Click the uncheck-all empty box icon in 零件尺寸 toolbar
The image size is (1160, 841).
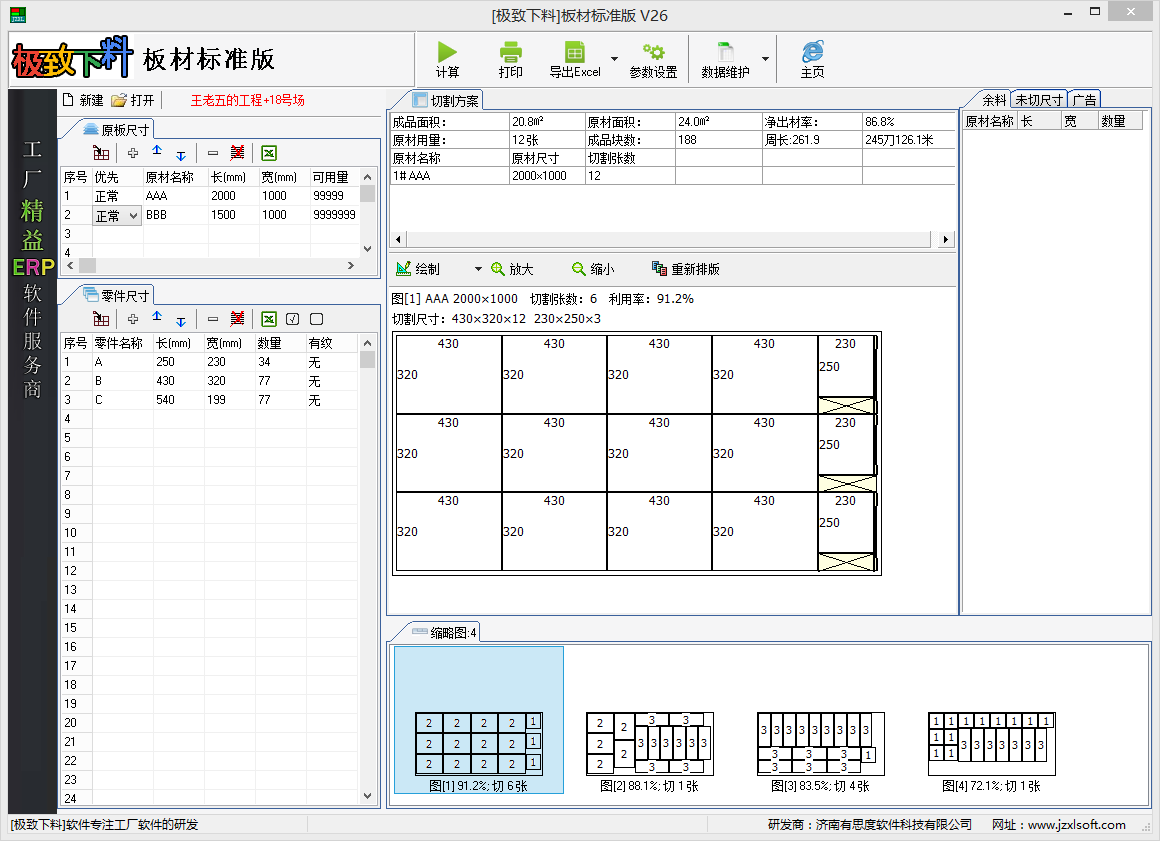click(x=316, y=319)
